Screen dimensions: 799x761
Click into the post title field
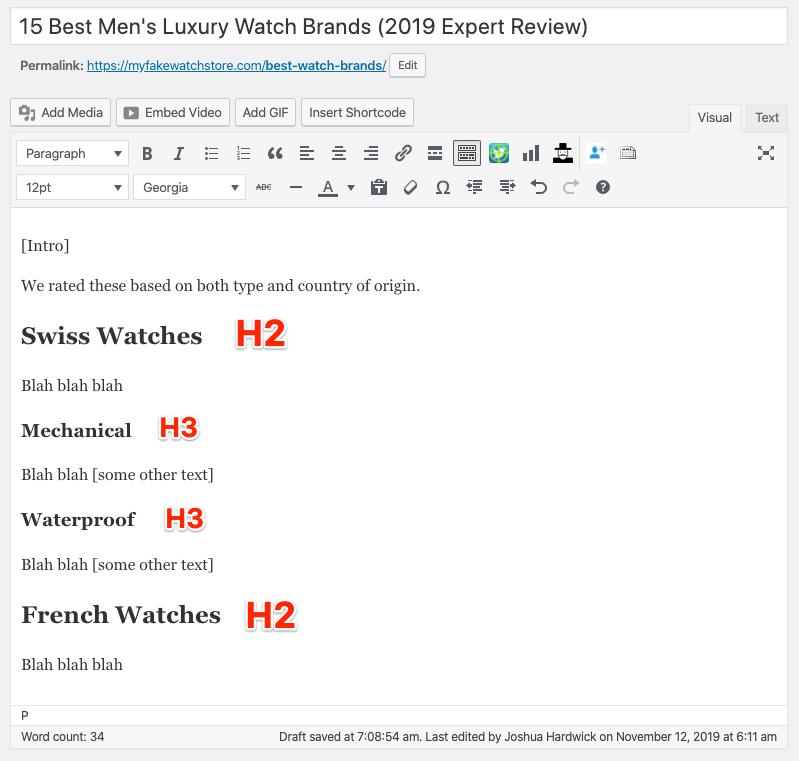[x=399, y=27]
